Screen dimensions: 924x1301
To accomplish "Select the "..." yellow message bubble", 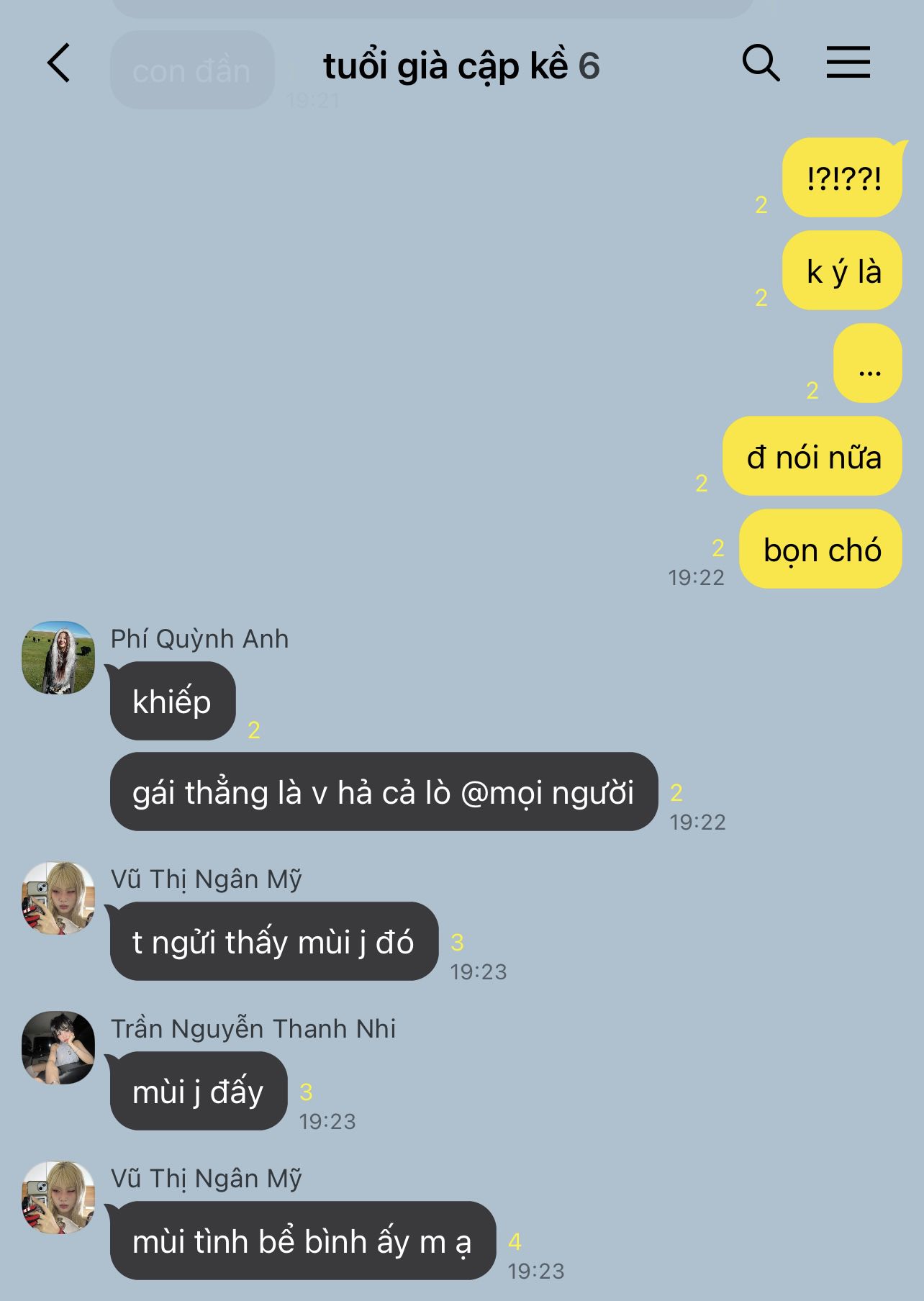I will point(868,363).
